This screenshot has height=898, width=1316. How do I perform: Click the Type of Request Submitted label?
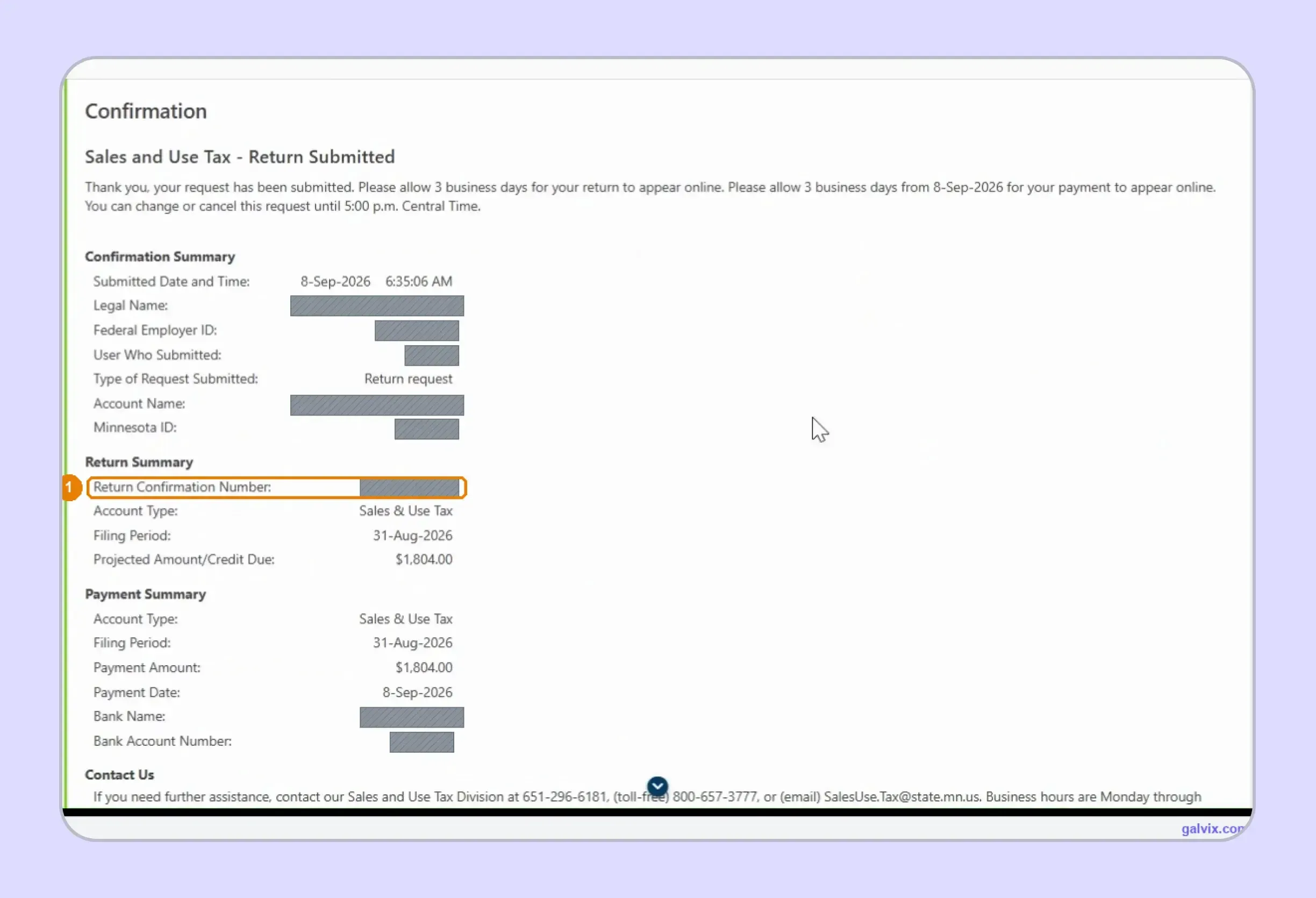pos(176,379)
